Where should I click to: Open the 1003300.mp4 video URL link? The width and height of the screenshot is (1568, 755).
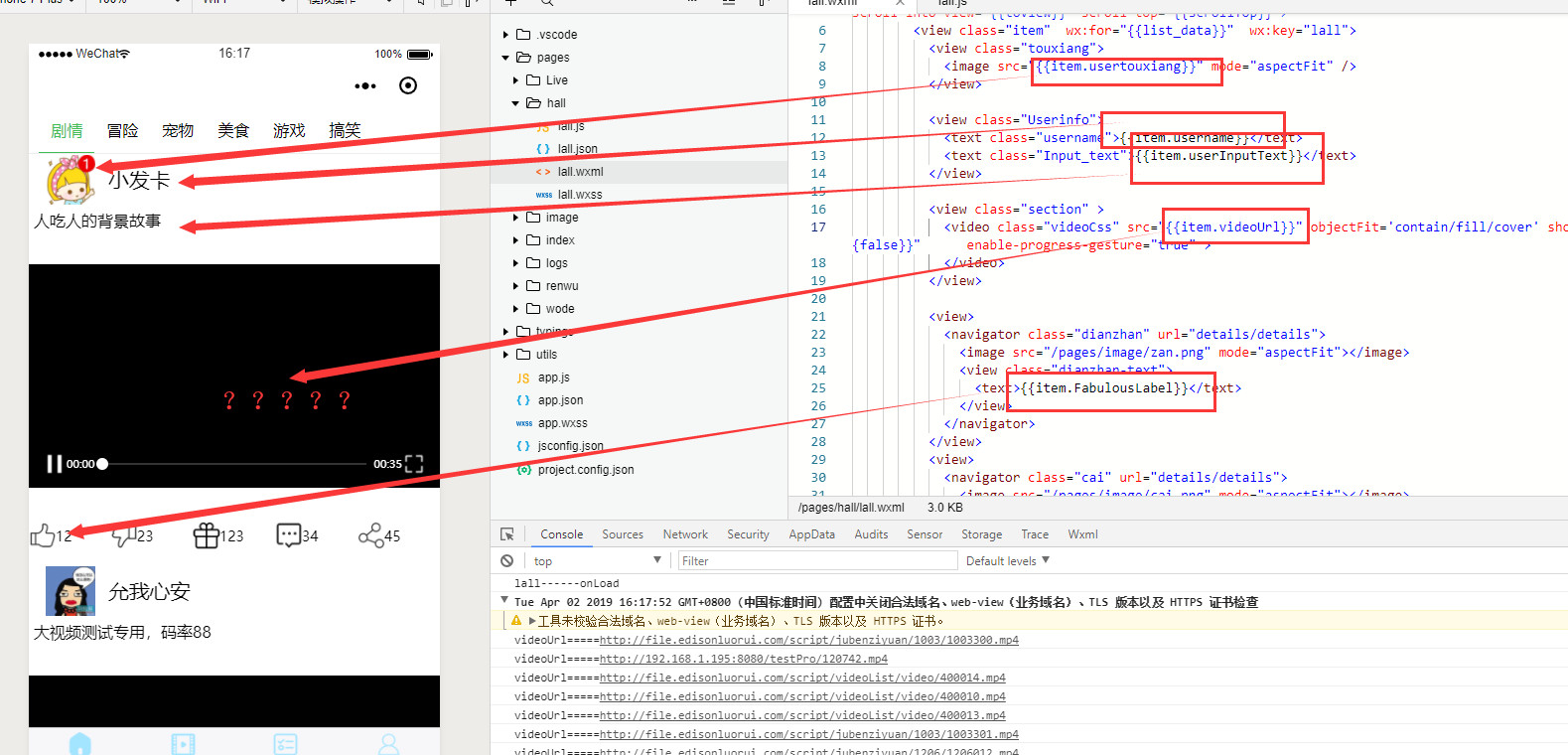[809, 640]
